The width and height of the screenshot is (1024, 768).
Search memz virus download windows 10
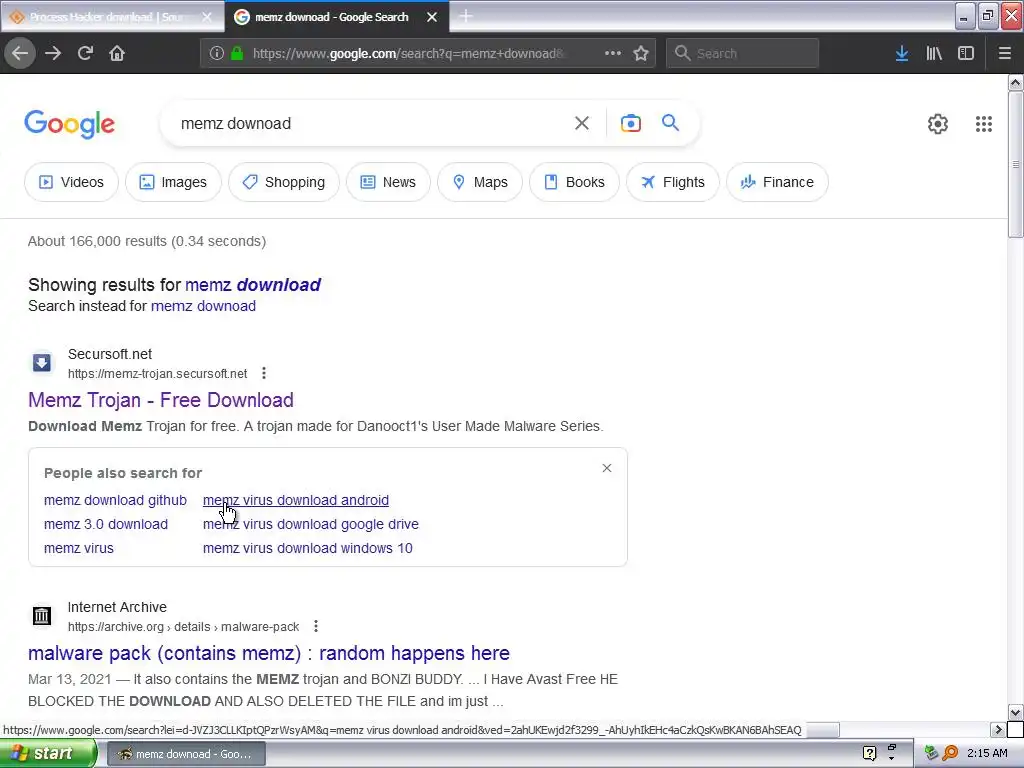pyautogui.click(x=308, y=549)
